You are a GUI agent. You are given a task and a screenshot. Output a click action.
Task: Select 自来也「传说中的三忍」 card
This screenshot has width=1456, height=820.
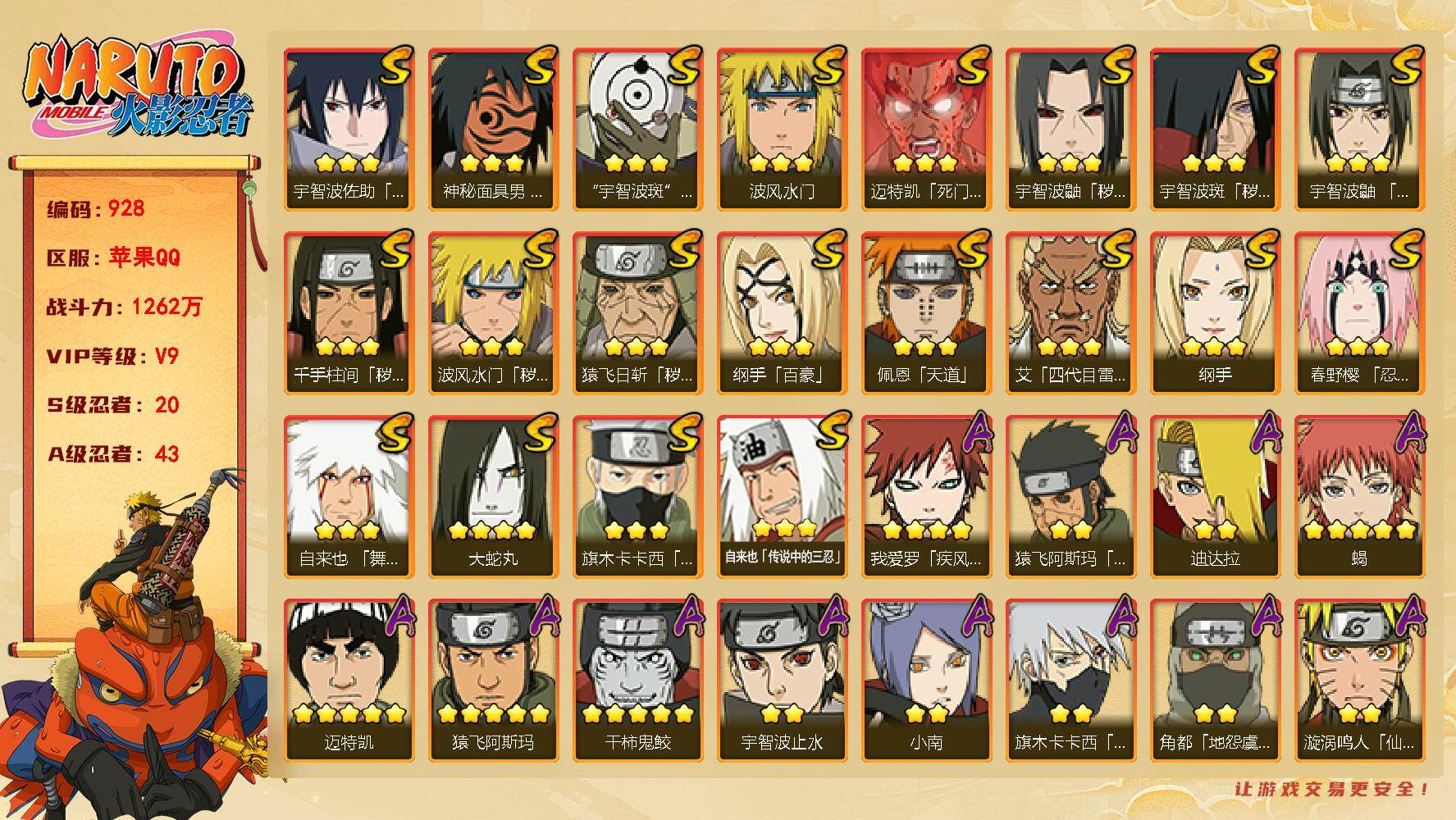pos(782,497)
